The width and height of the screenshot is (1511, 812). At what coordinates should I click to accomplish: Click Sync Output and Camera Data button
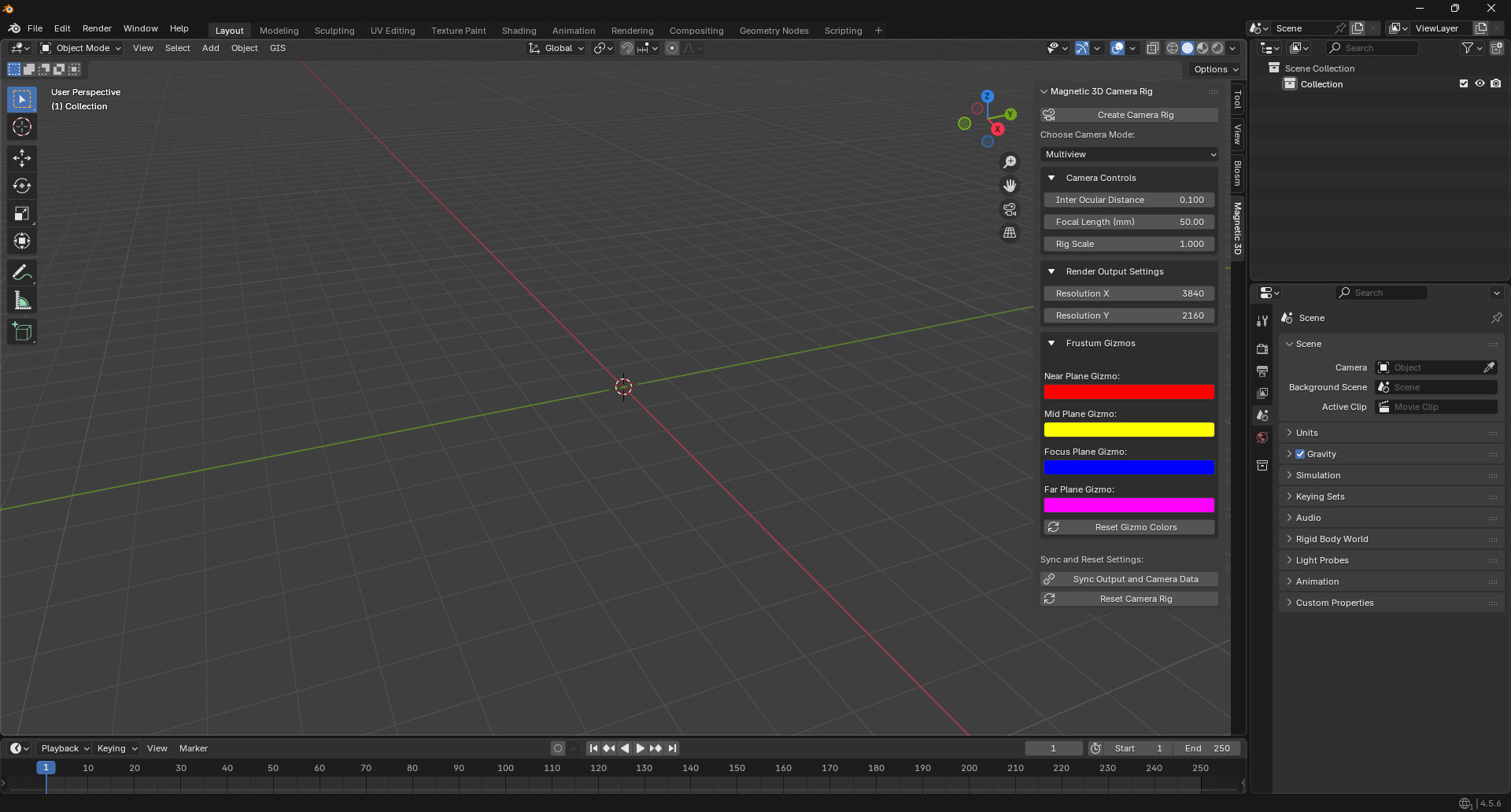click(x=1129, y=579)
